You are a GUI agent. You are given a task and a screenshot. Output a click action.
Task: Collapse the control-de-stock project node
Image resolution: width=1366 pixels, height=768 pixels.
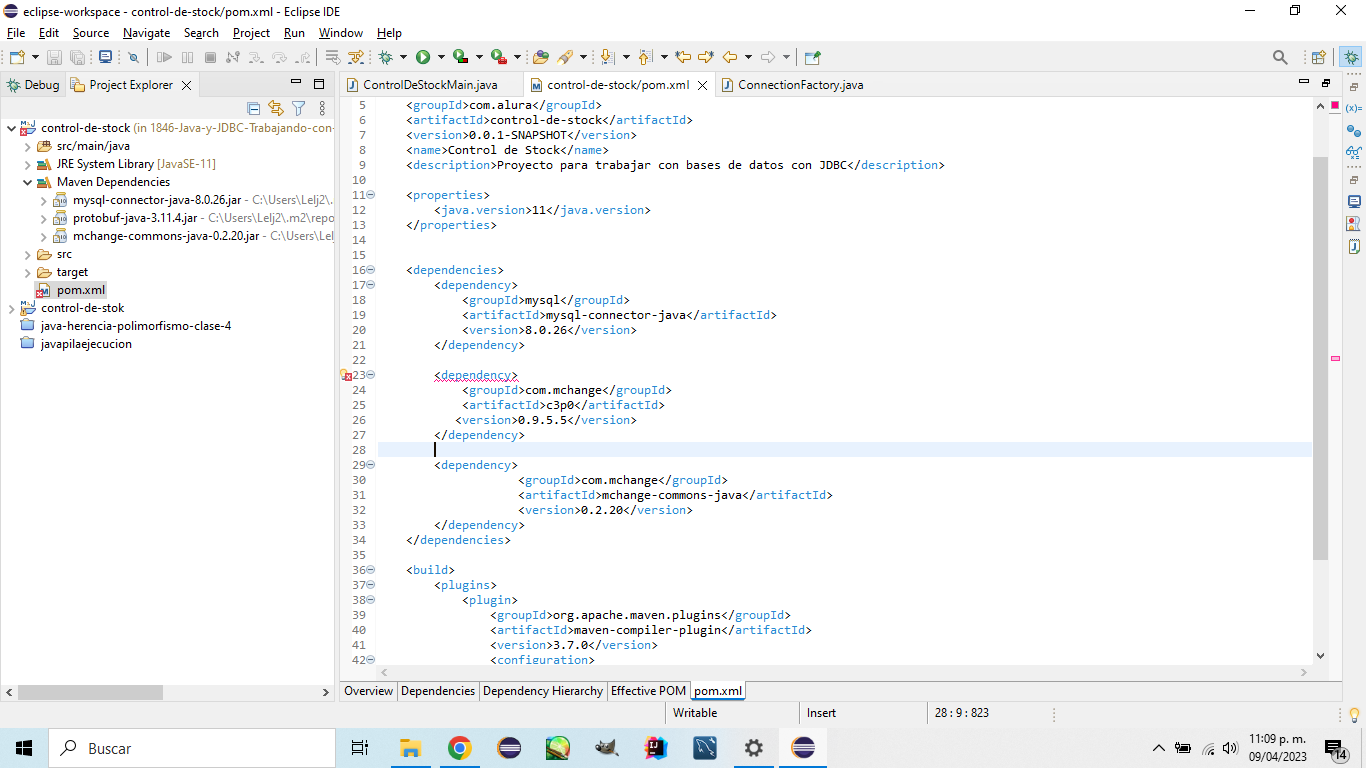(11, 128)
